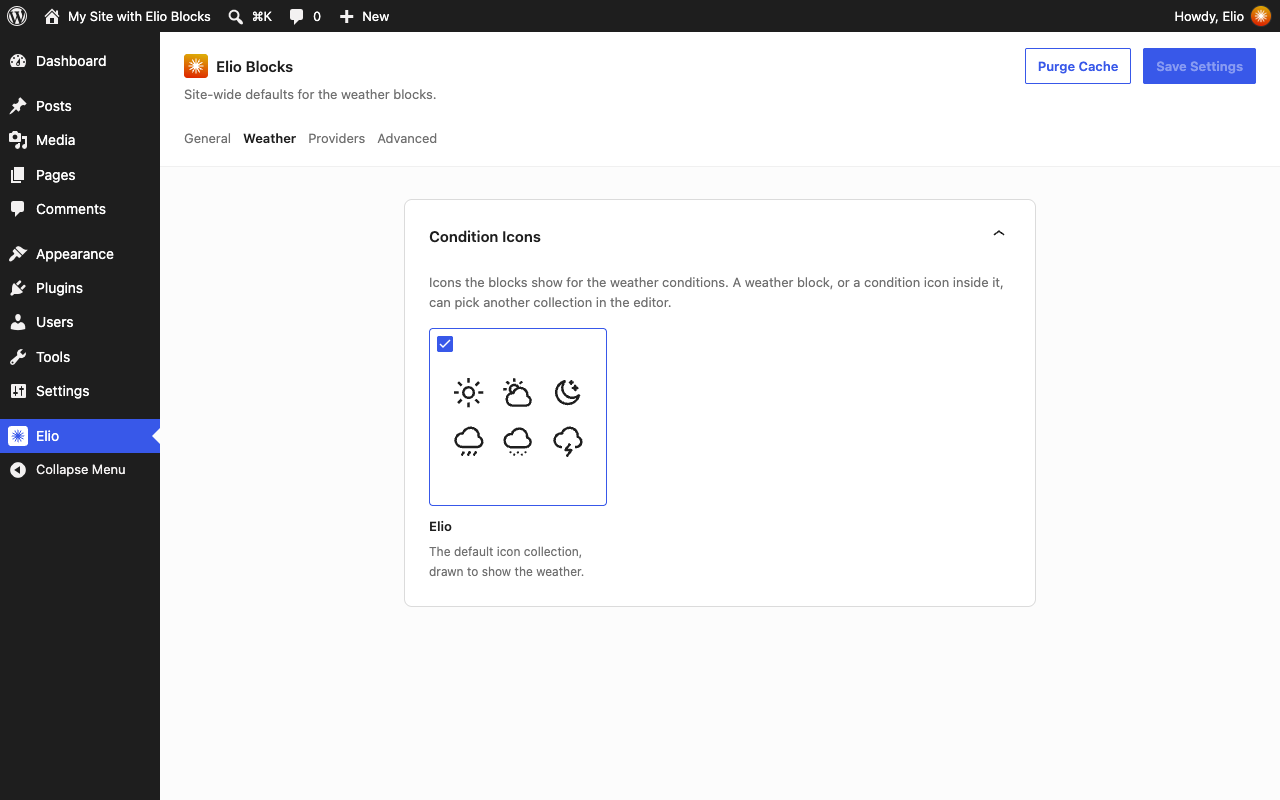Screen dimensions: 1280x800
Task: Click the Condition Icons heading
Action: click(485, 237)
